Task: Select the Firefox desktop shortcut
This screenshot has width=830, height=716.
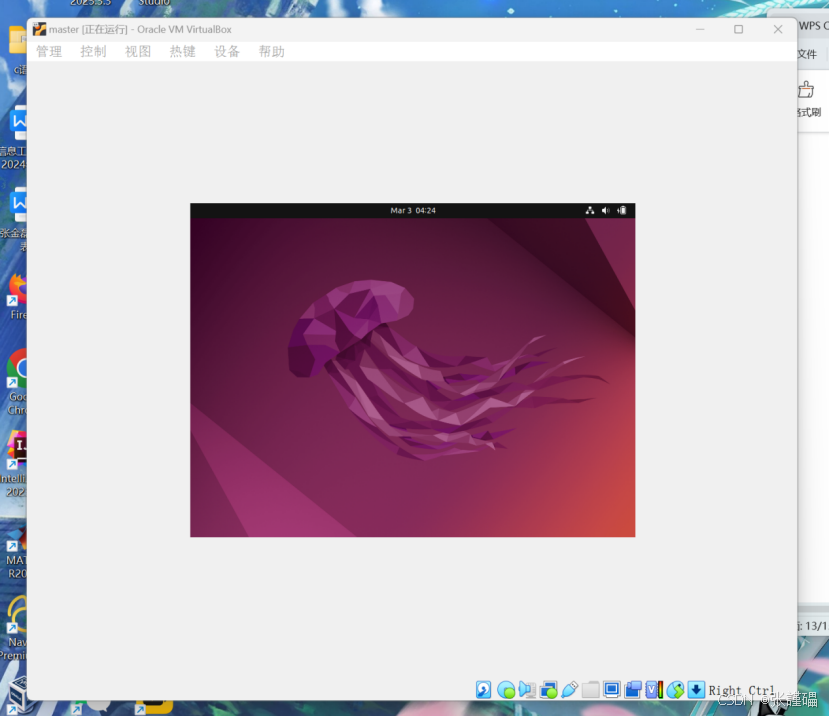Action: [16, 296]
